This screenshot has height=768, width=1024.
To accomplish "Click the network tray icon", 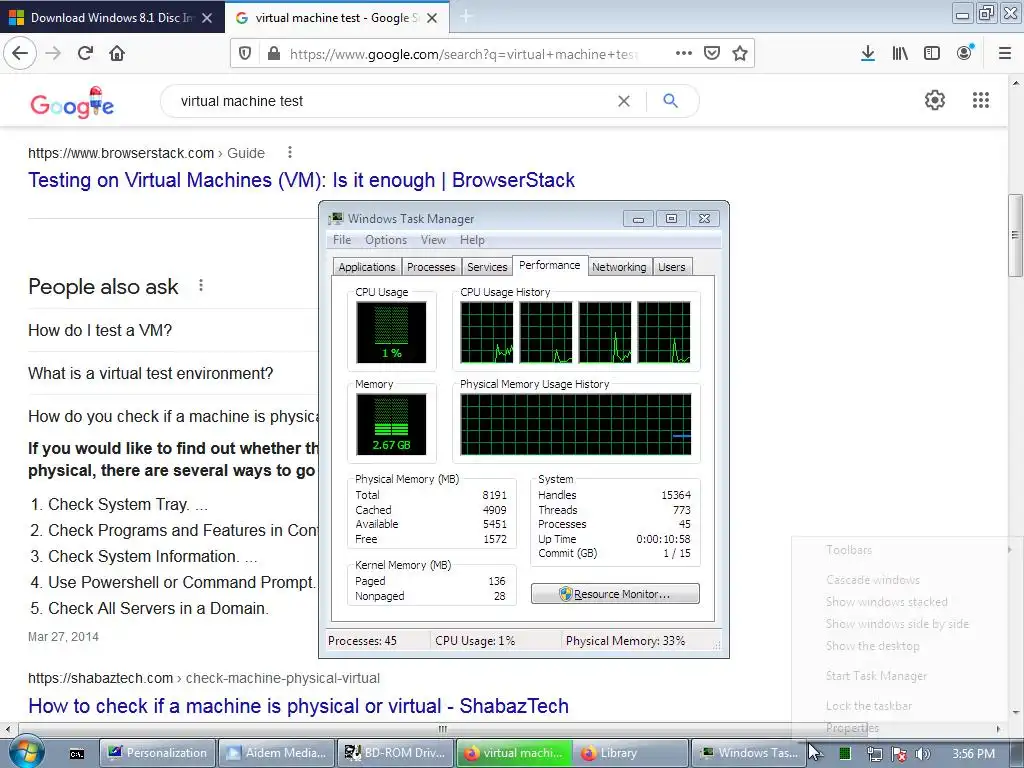I will coord(874,754).
